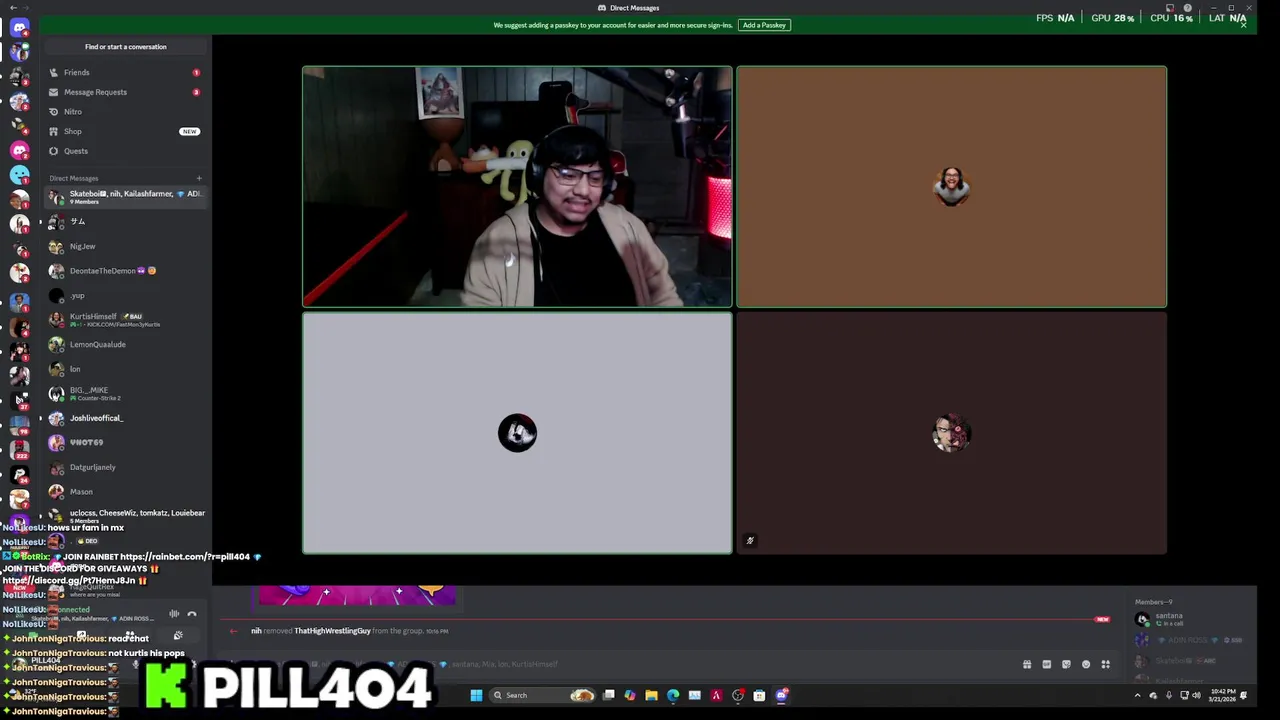Show hidden system tray icons chevron
The image size is (1280, 720).
(x=1137, y=695)
